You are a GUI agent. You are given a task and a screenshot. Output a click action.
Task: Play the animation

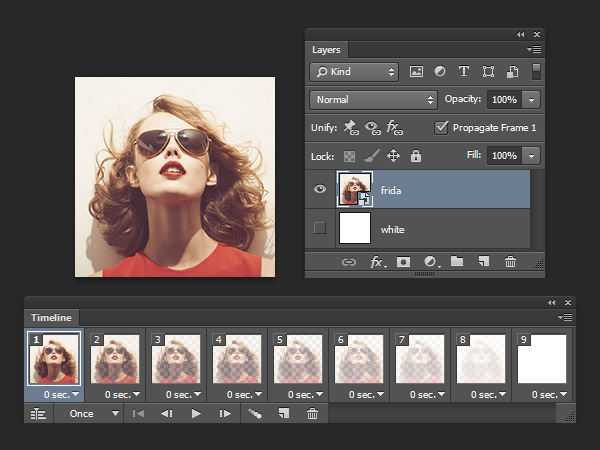click(x=196, y=413)
